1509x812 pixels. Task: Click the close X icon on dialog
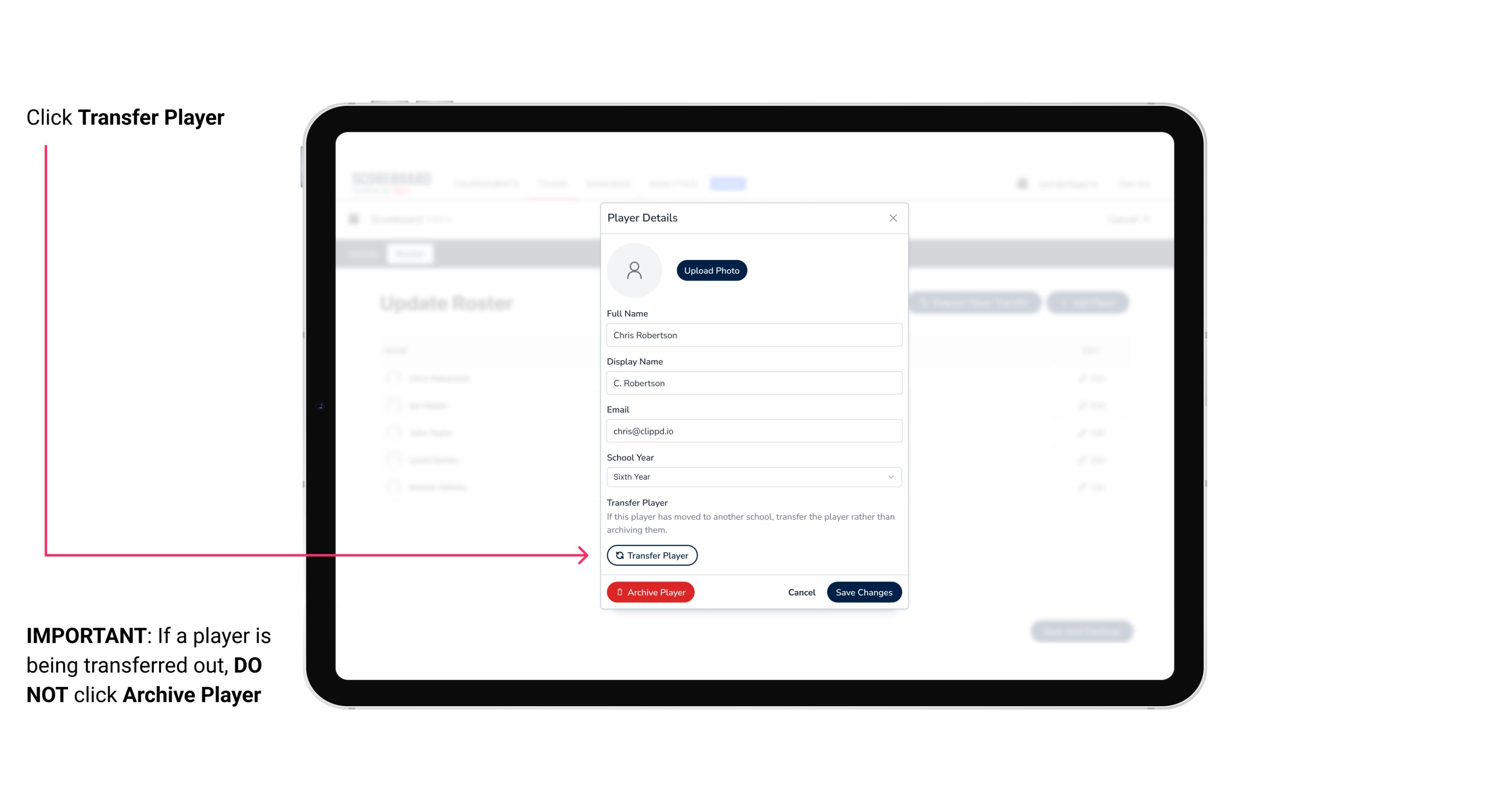[x=893, y=218]
